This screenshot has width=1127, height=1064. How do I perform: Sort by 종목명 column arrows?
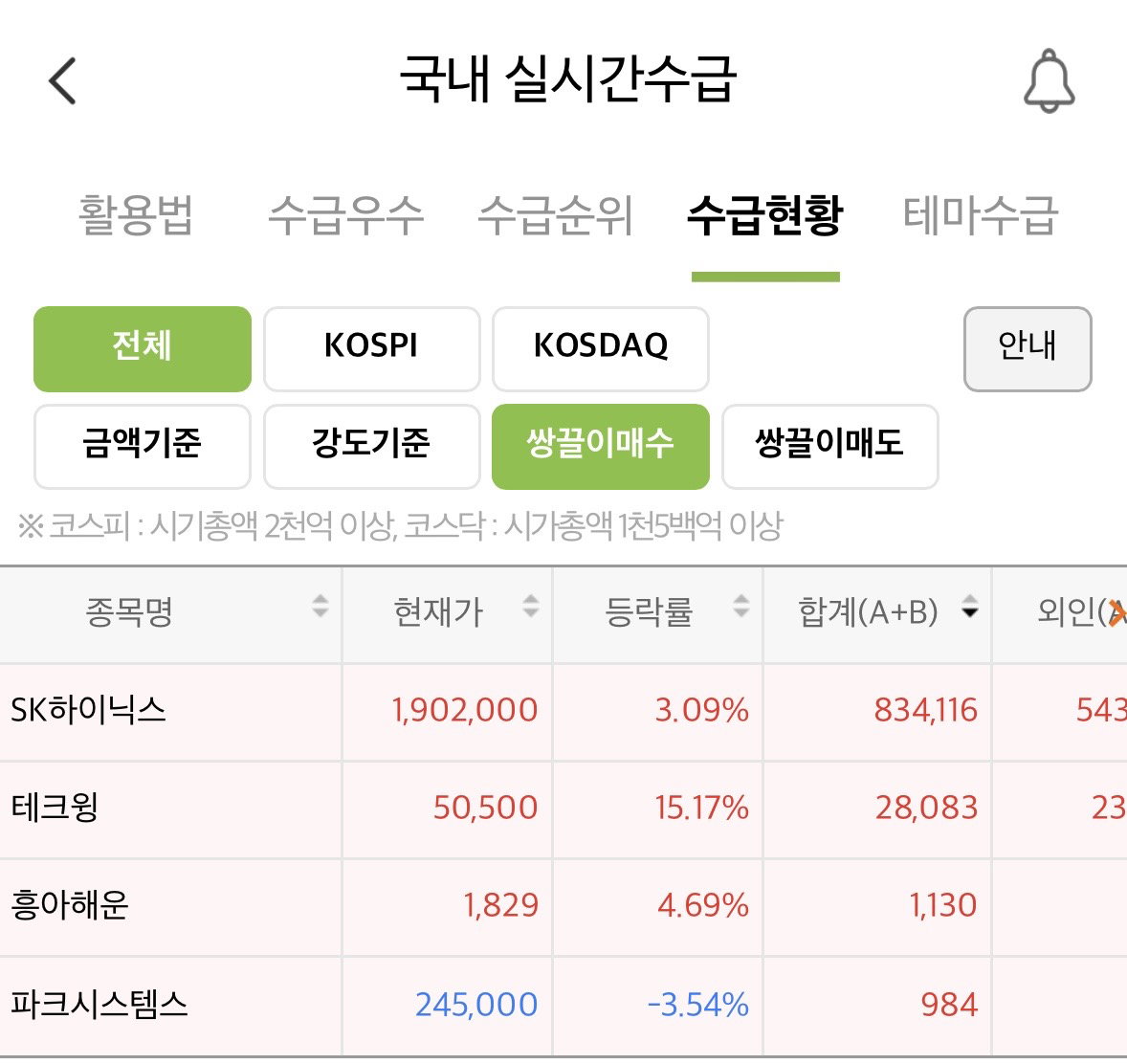(320, 606)
